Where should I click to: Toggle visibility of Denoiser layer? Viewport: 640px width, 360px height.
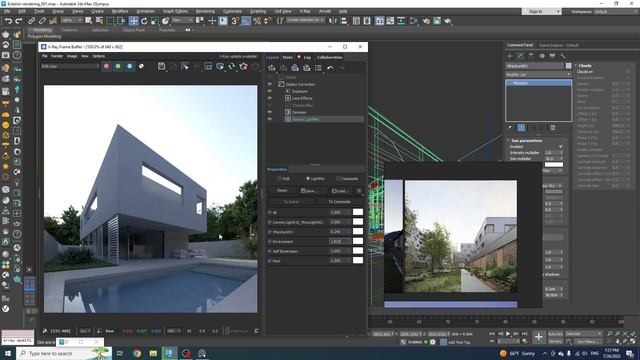[x=269, y=112]
